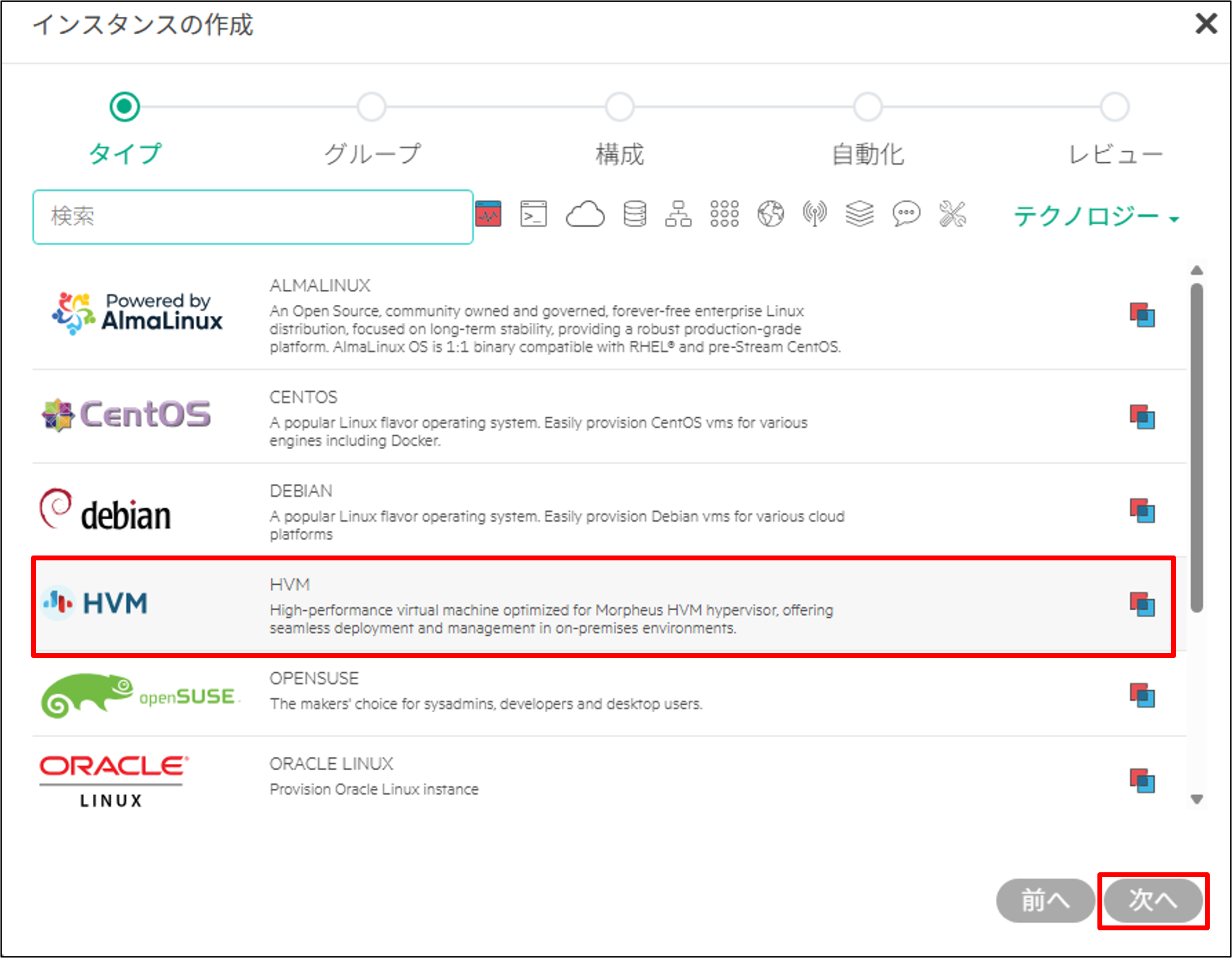Select the DEBIAN title text
The image size is (1232, 958).
tap(301, 491)
